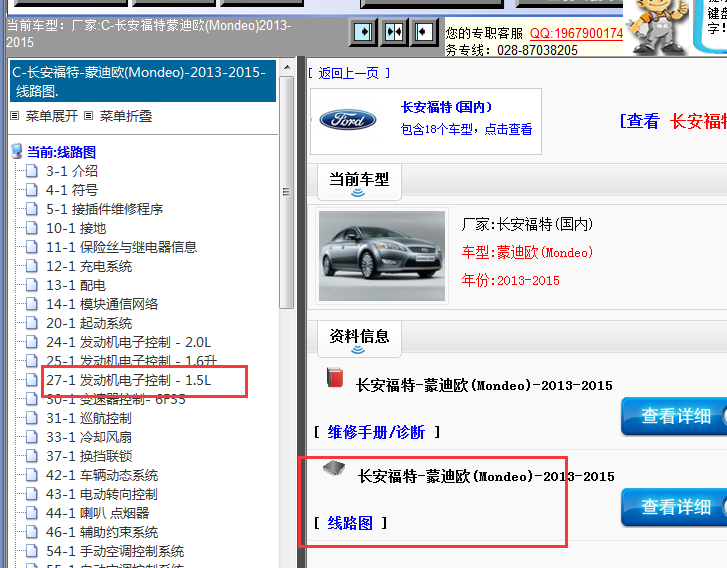
Task: Click document icon beside 13-1 配电
Action: pyautogui.click(x=32, y=285)
